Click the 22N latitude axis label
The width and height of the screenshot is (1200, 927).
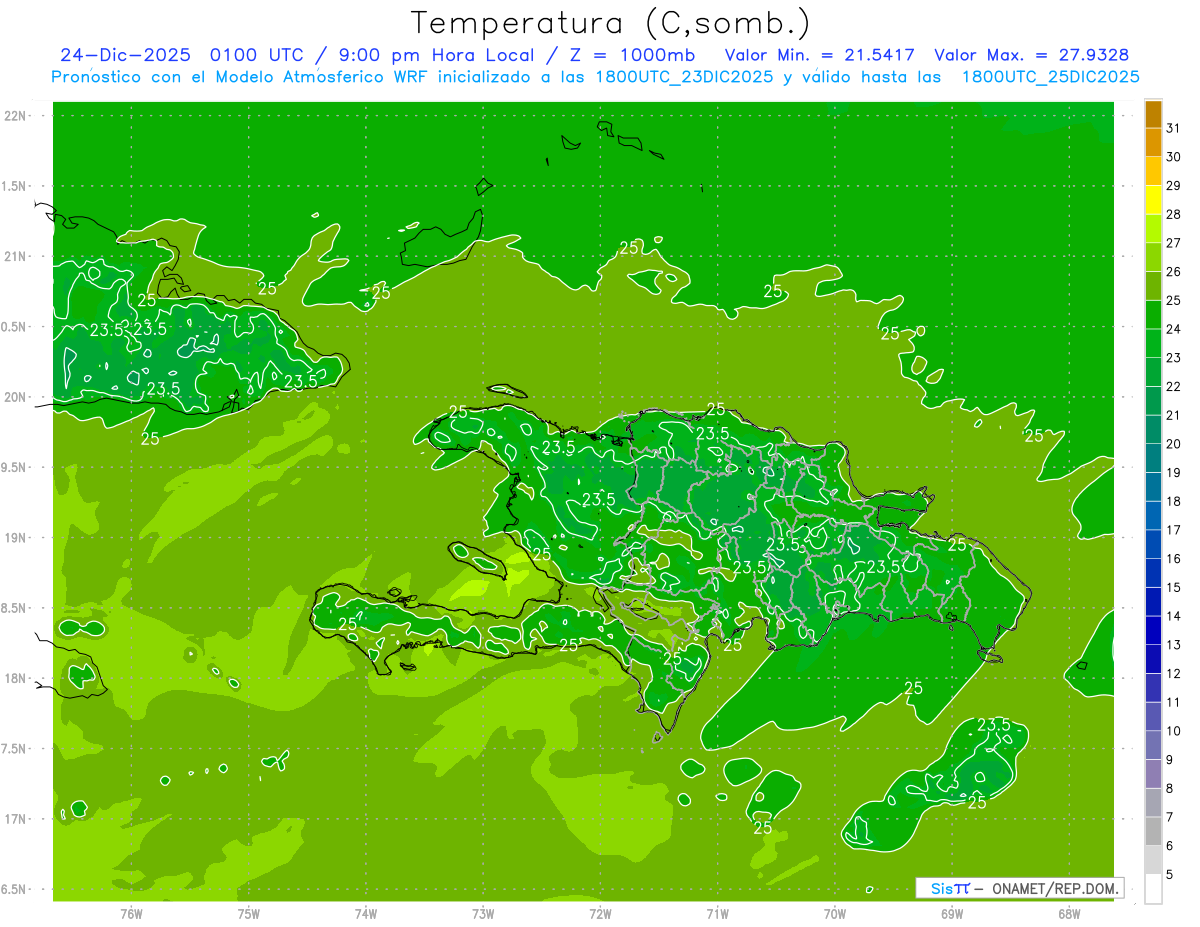pyautogui.click(x=16, y=116)
